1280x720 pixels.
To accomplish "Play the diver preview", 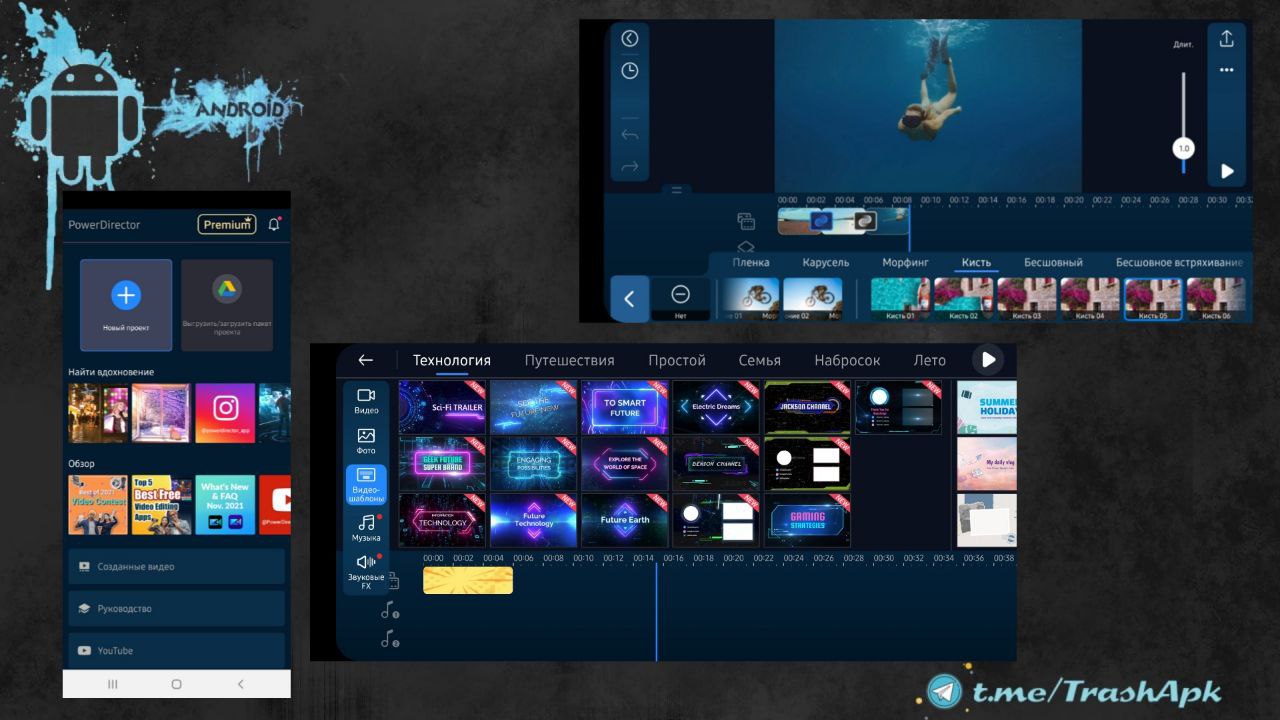I will 1227,171.
